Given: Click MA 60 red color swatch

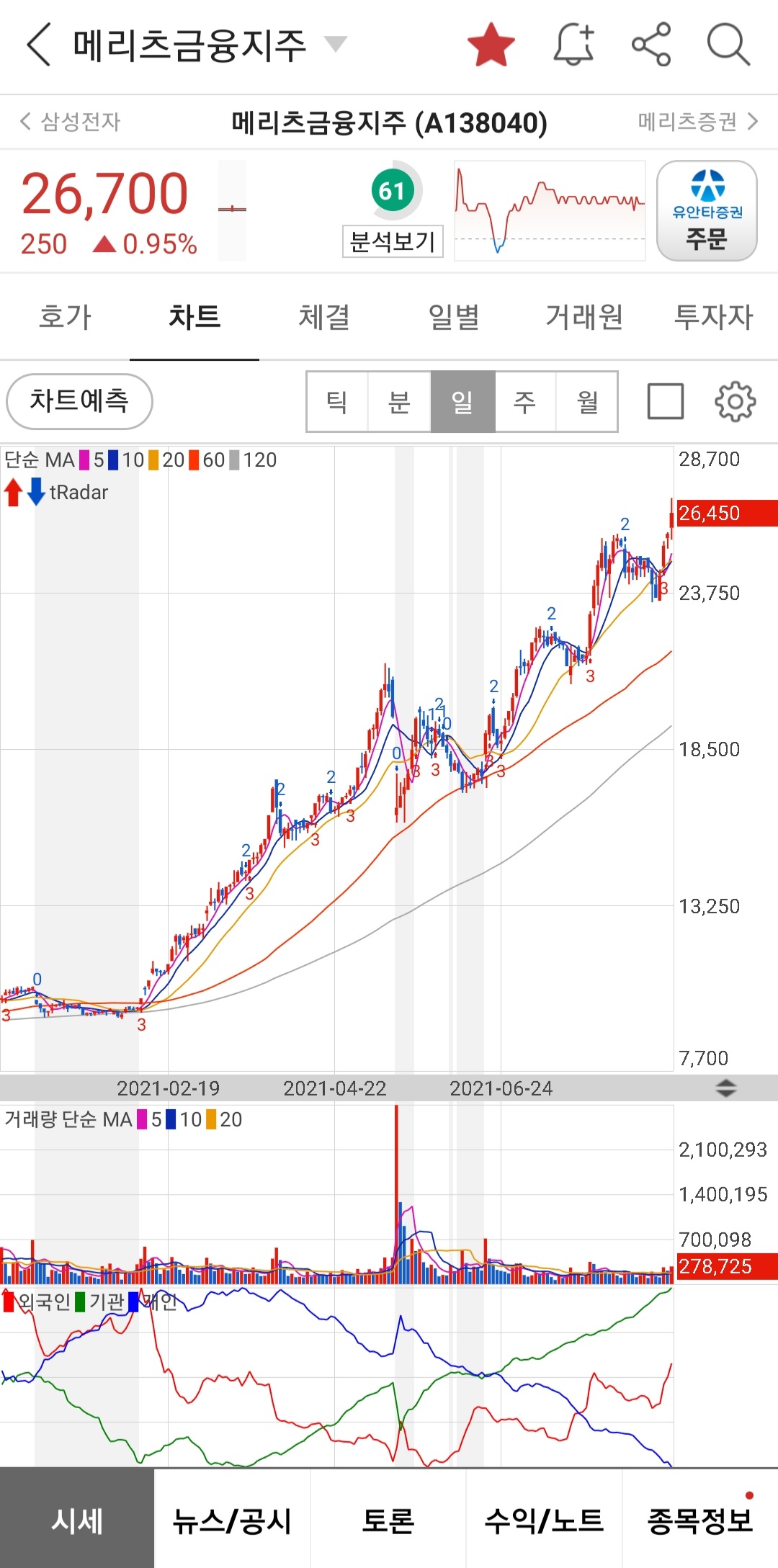Looking at the screenshot, I should click(194, 460).
